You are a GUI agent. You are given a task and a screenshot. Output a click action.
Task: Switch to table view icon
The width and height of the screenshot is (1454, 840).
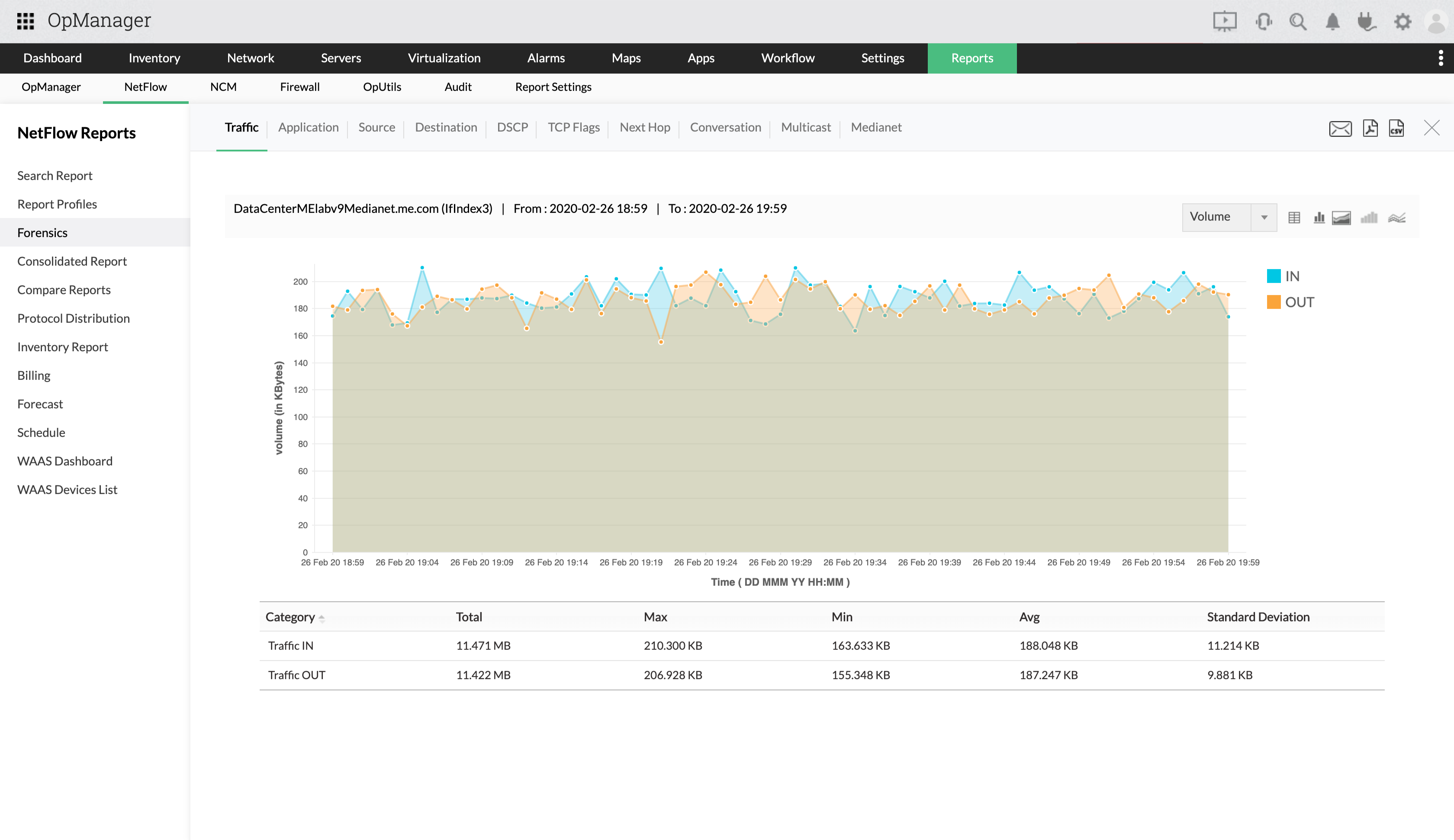click(1293, 218)
